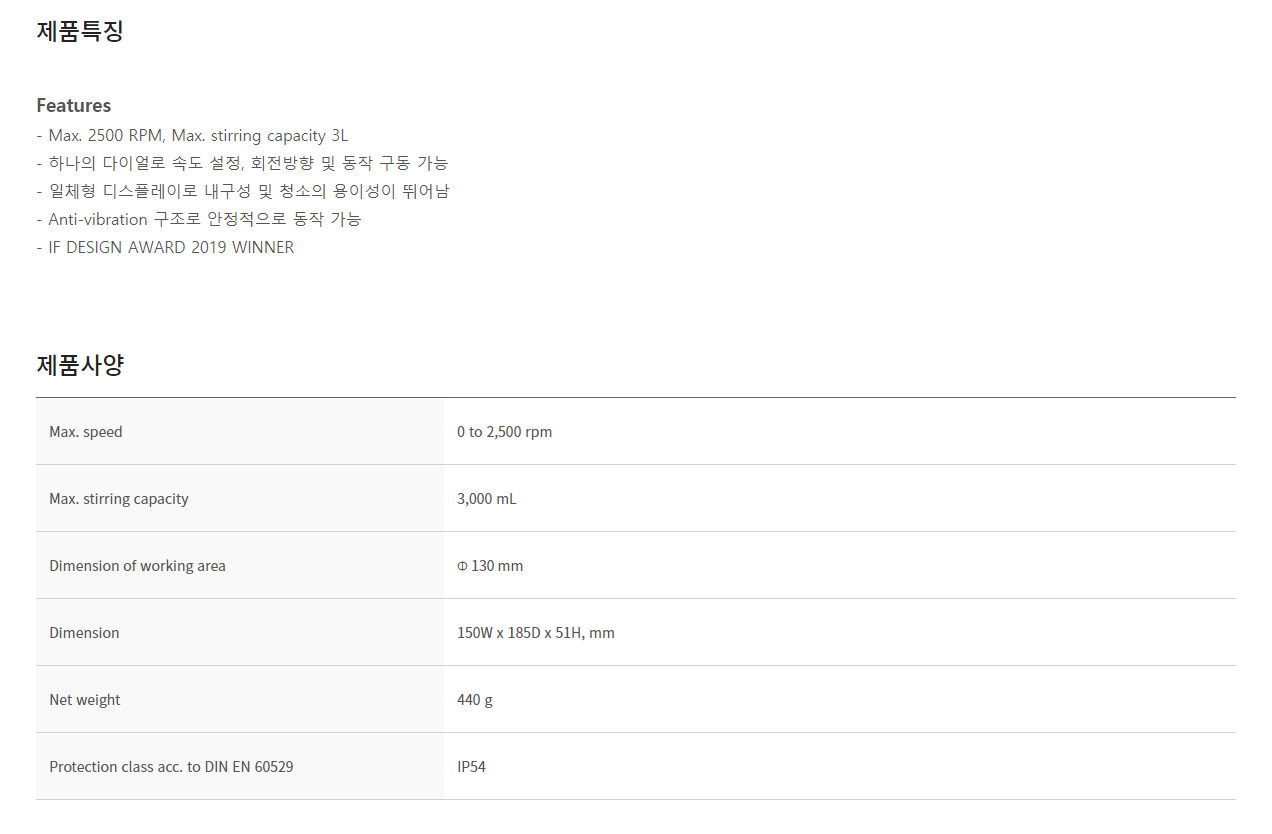Select the Max. 2500 RPM feature line
The height and width of the screenshot is (834, 1272).
pos(192,135)
